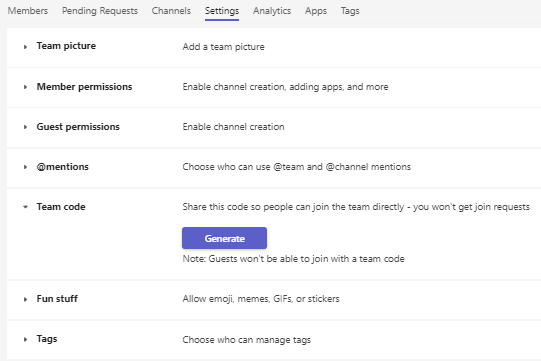The height and width of the screenshot is (361, 541).
Task: Switch to the Members tab
Action: pyautogui.click(x=28, y=11)
